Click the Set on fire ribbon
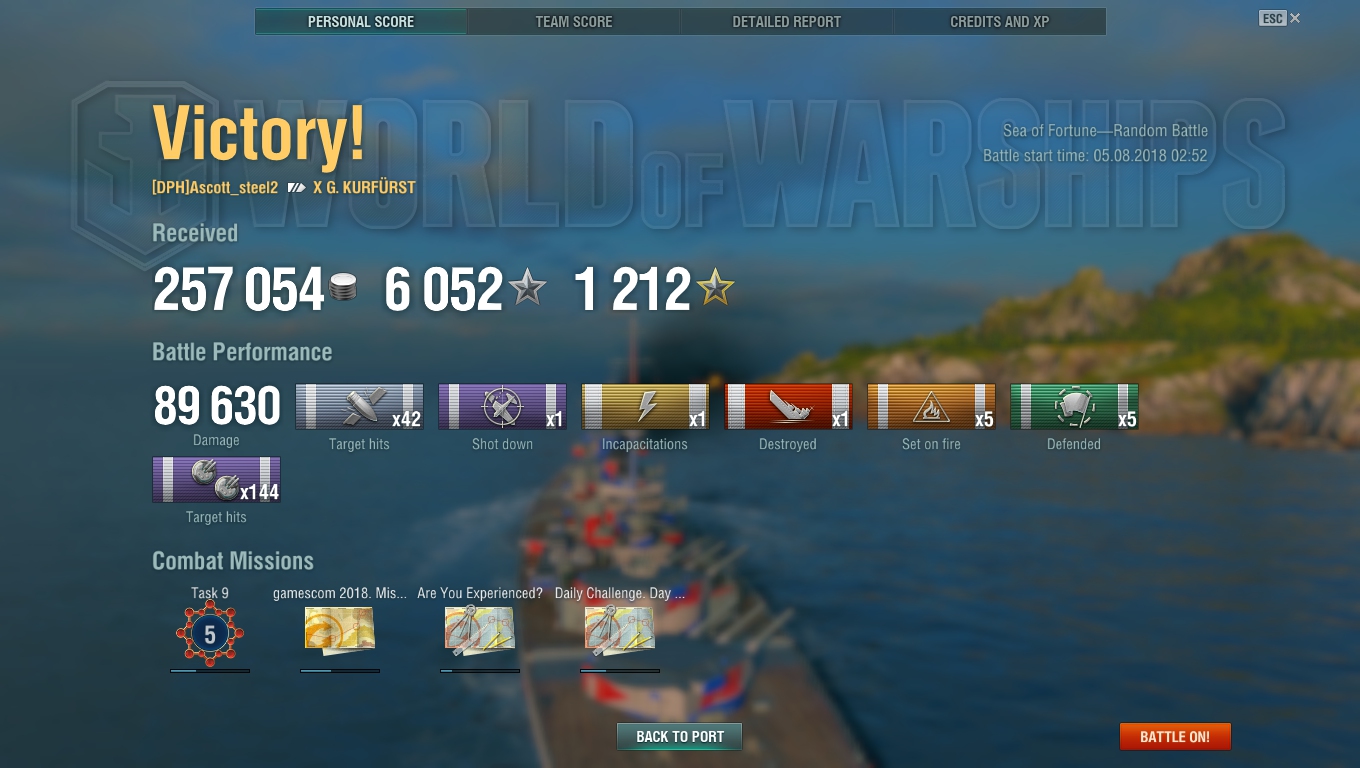Viewport: 1360px width, 768px height. tap(931, 407)
